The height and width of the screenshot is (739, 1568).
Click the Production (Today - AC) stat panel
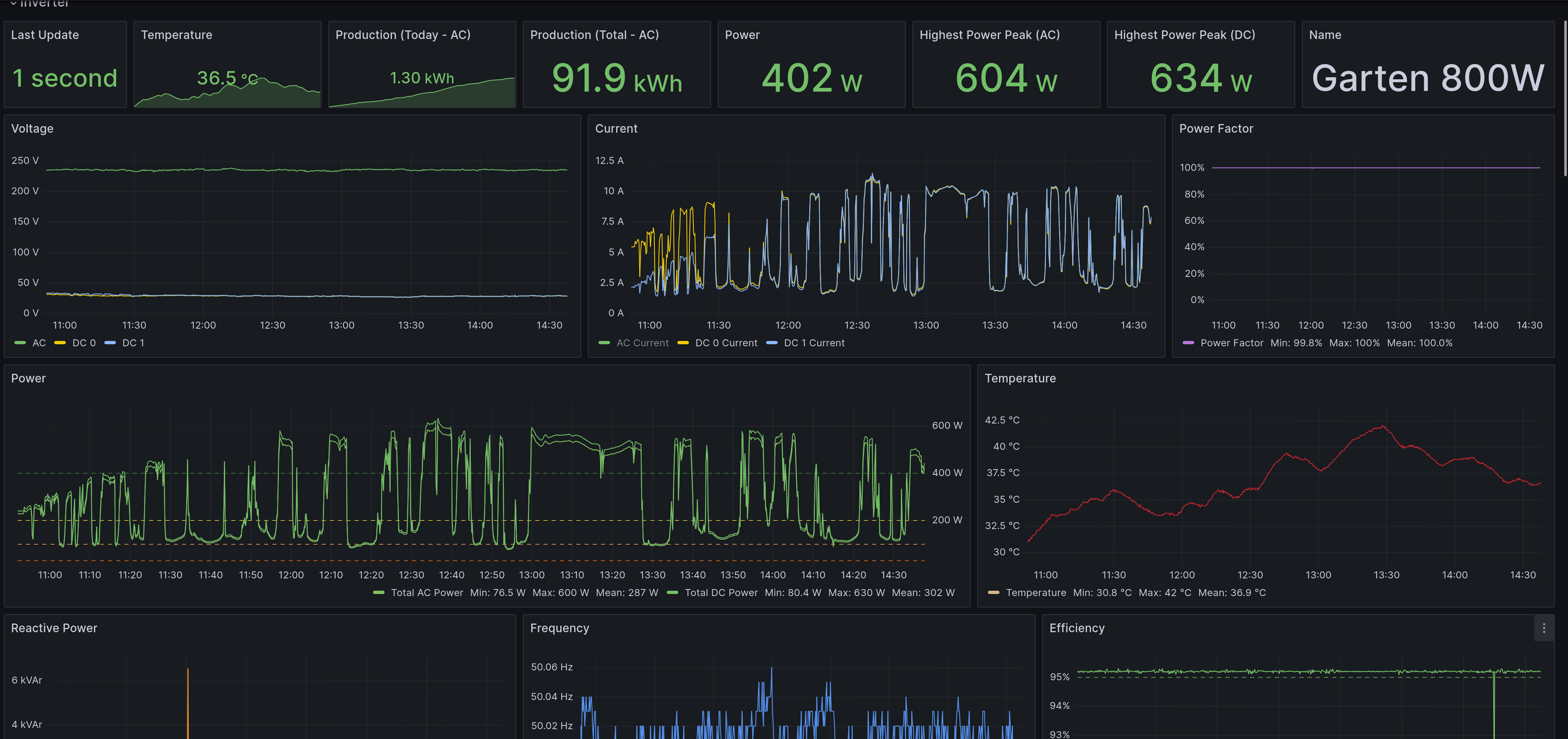coord(421,64)
